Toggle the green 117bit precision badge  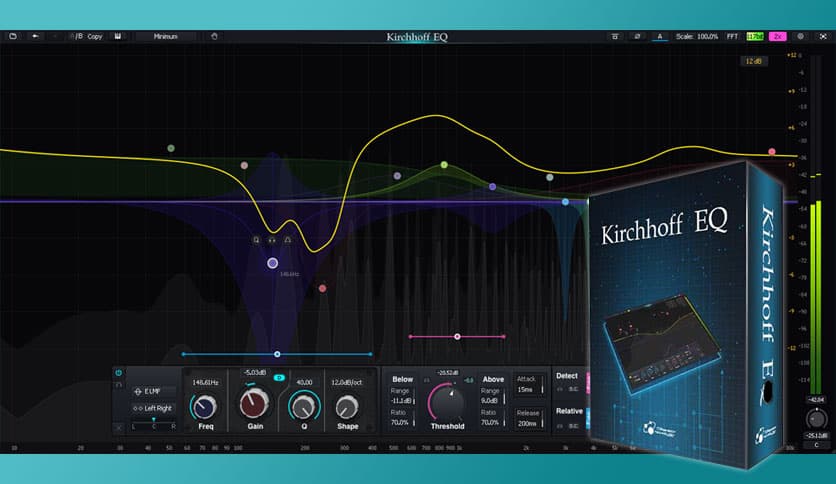(755, 36)
